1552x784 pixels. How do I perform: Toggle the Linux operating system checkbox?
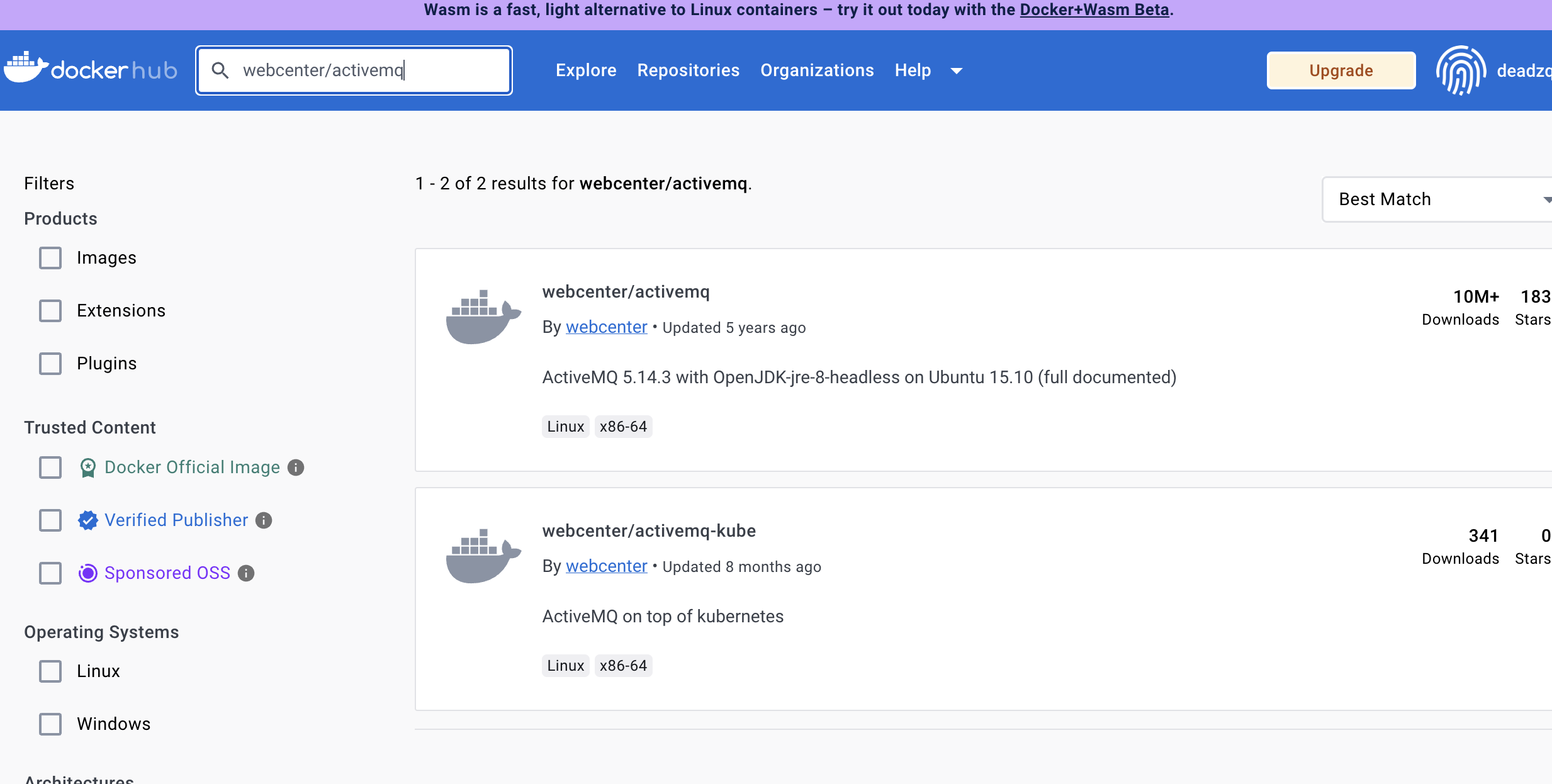click(50, 671)
